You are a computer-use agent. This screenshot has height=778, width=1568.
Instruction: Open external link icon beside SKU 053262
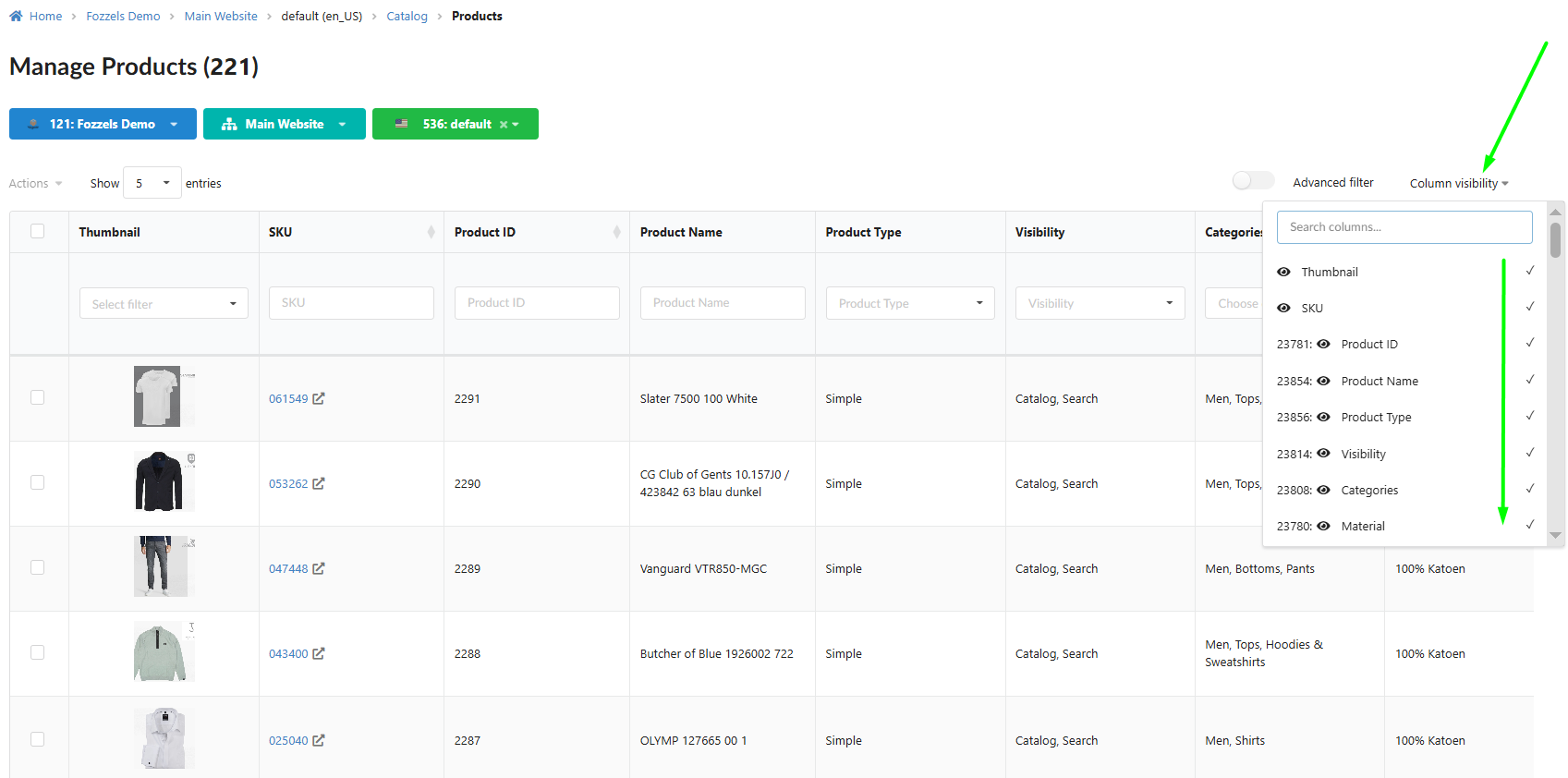[319, 483]
